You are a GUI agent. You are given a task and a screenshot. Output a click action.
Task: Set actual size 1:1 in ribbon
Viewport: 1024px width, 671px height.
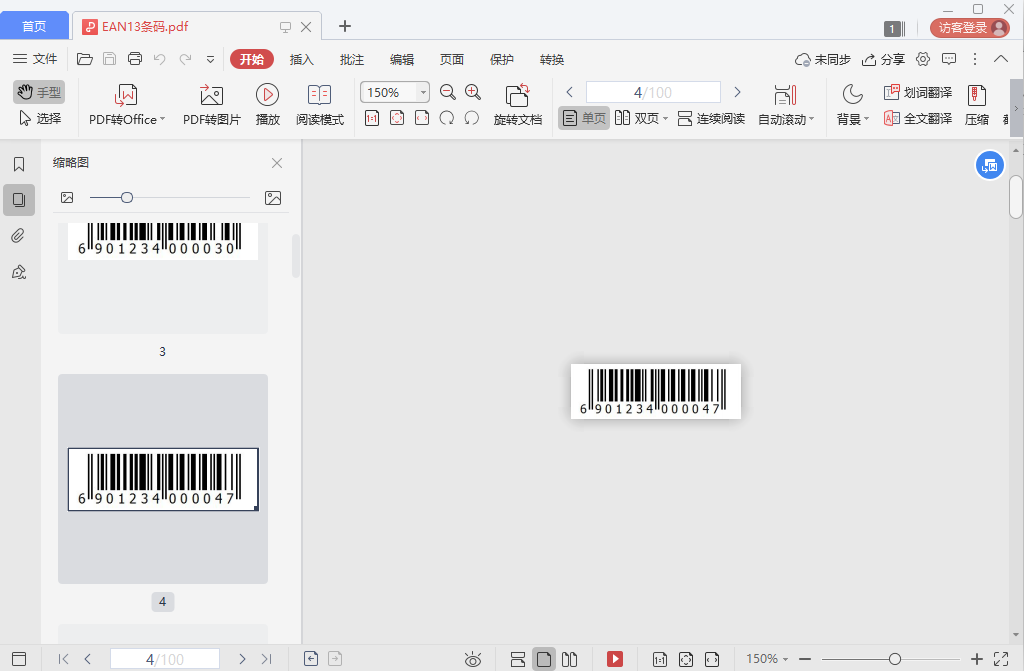pyautogui.click(x=372, y=118)
